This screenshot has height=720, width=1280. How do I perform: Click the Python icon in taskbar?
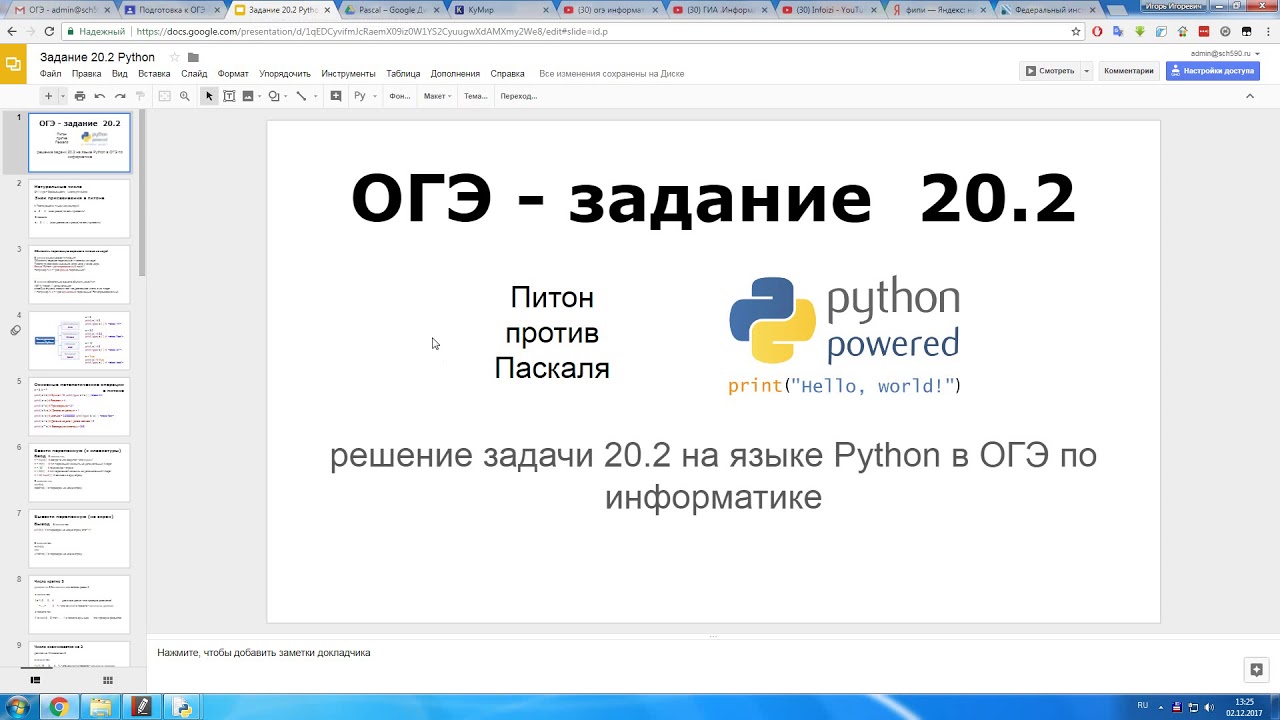[x=183, y=707]
